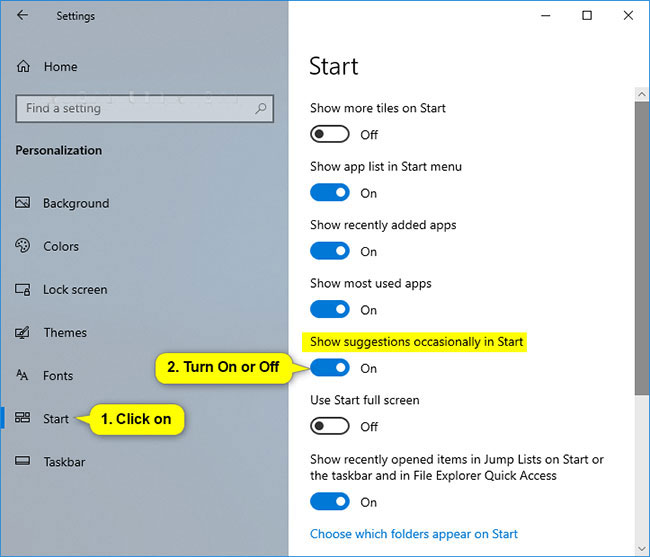This screenshot has height=557, width=650.
Task: Turn off recently opened items in Jump Lists
Action: coord(330,502)
